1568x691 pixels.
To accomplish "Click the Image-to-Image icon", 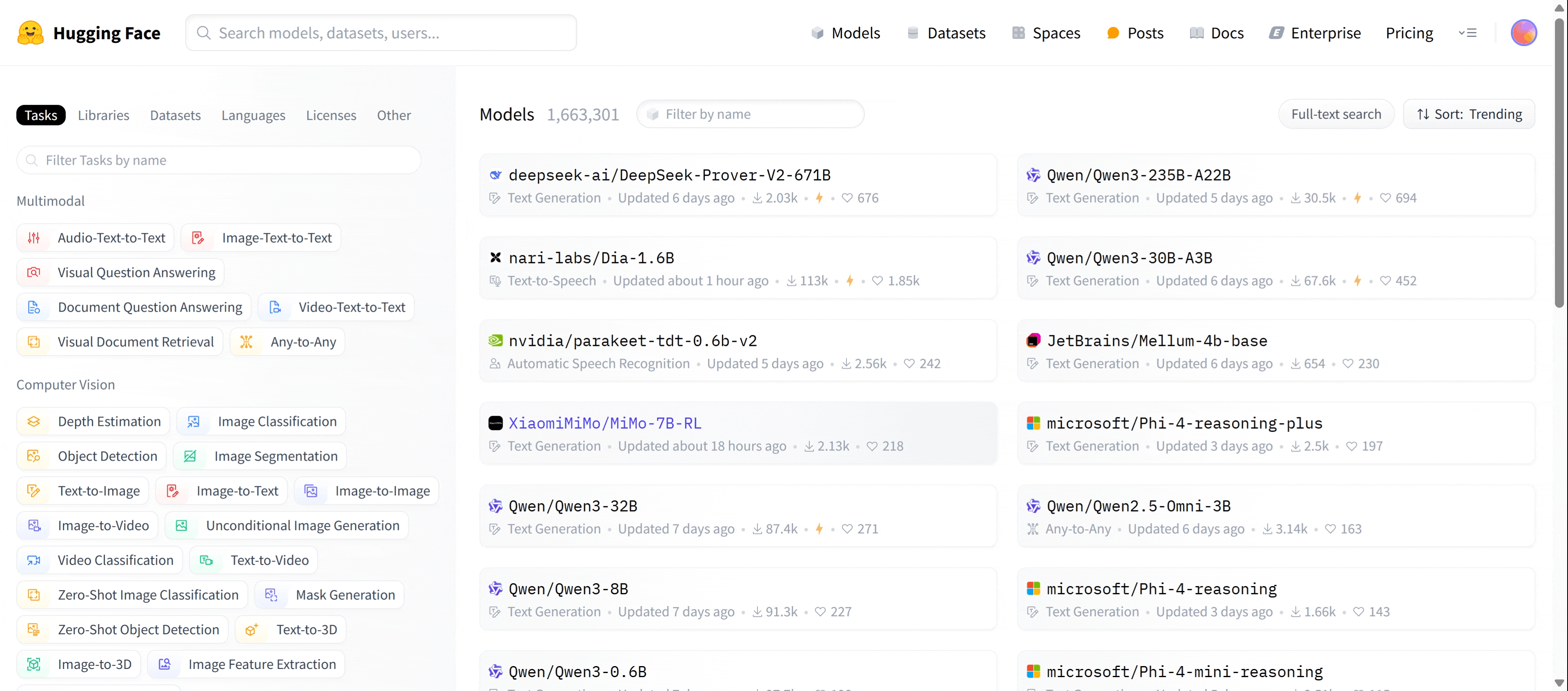I will tap(311, 491).
